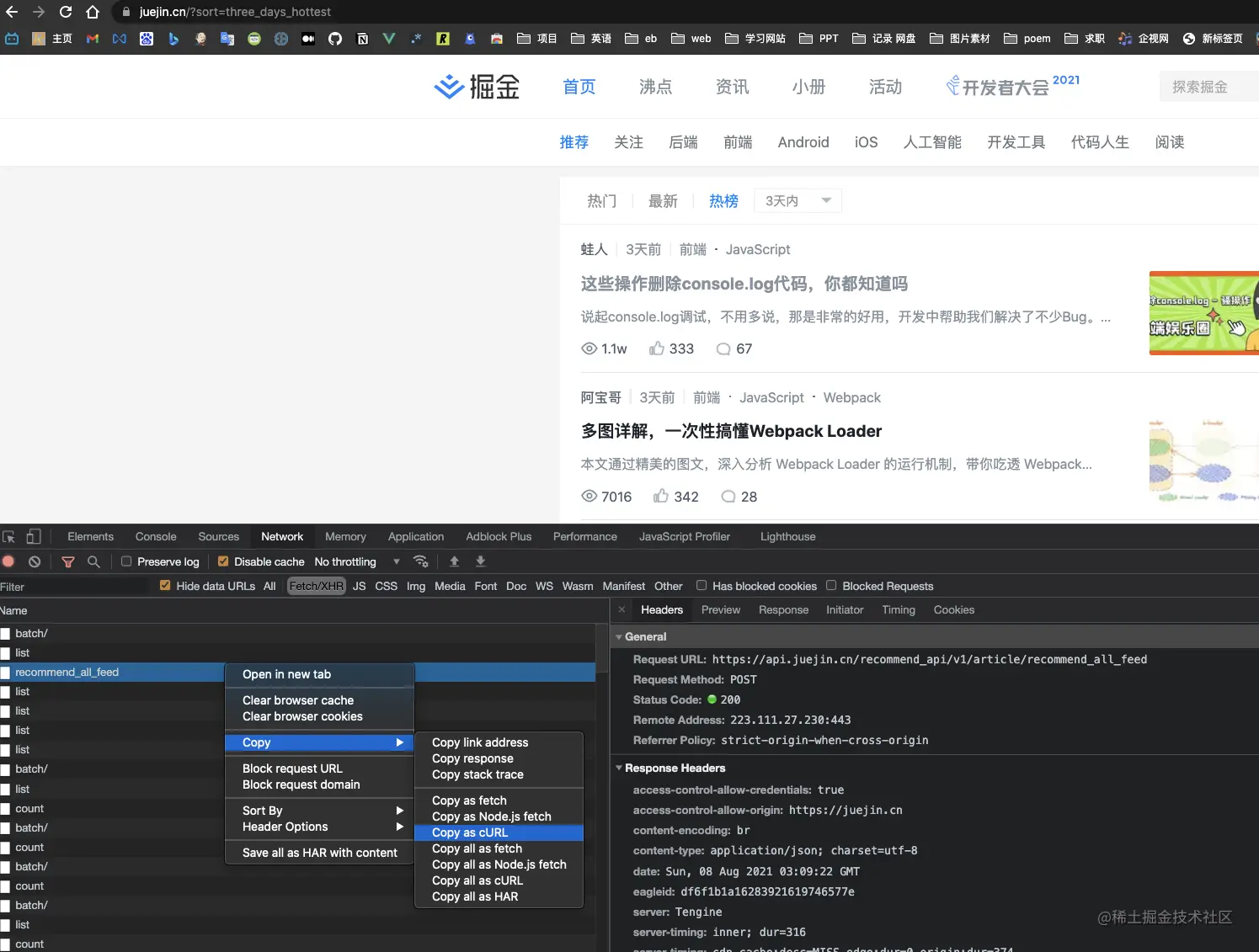The width and height of the screenshot is (1259, 952).
Task: Open the 3天内 time range dropdown
Action: coord(798,200)
